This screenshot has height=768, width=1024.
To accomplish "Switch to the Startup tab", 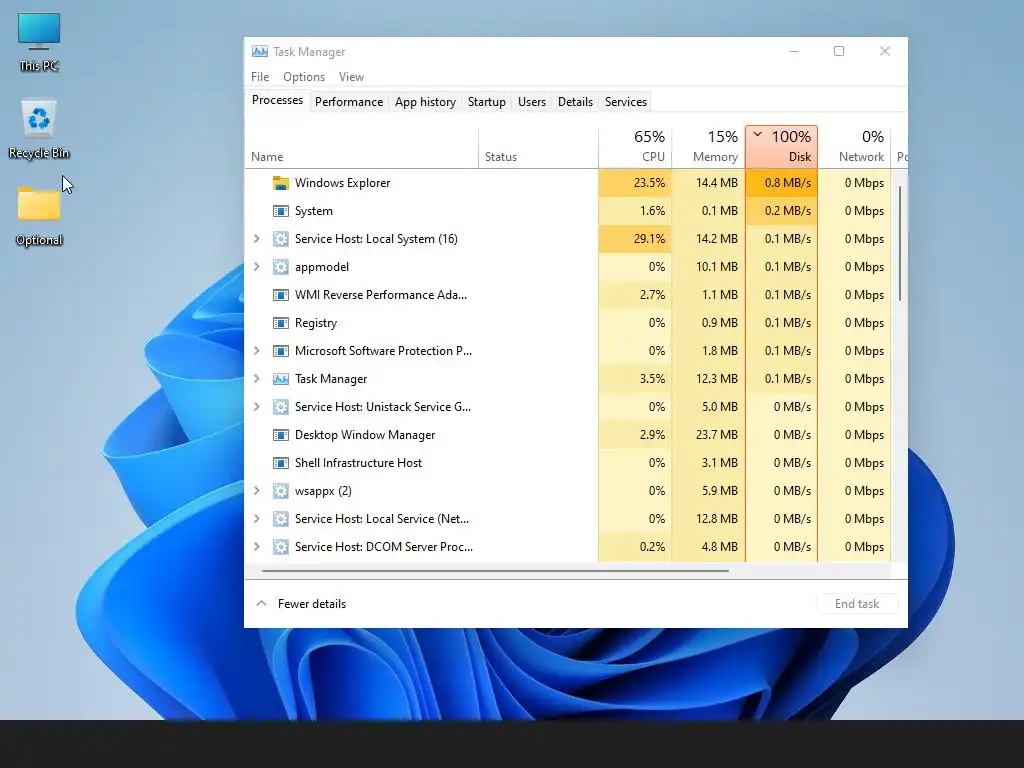I will click(x=487, y=102).
